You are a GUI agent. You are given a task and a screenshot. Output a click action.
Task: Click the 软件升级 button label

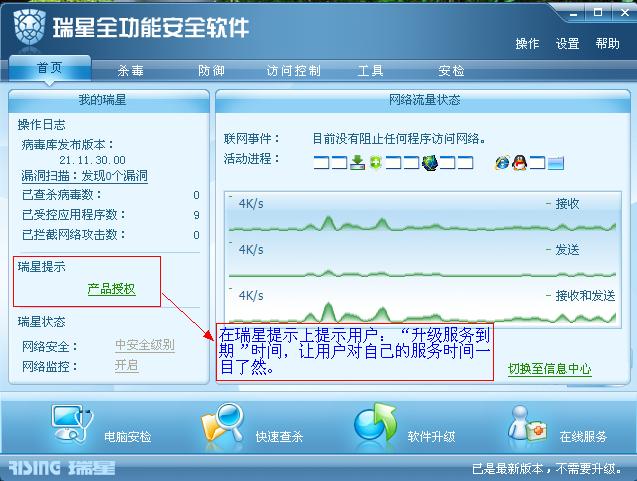point(431,437)
